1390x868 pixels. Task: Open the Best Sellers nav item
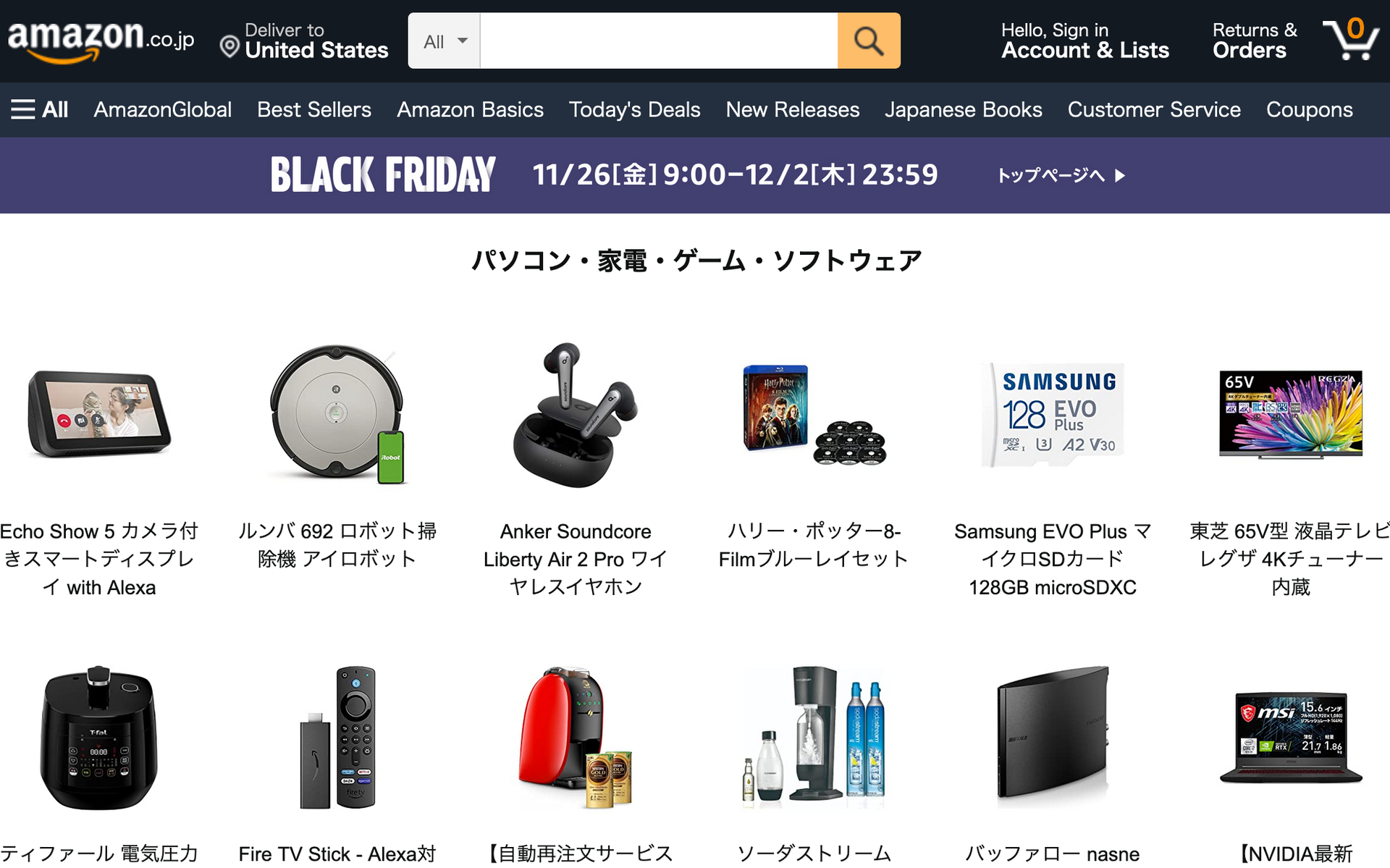point(313,109)
